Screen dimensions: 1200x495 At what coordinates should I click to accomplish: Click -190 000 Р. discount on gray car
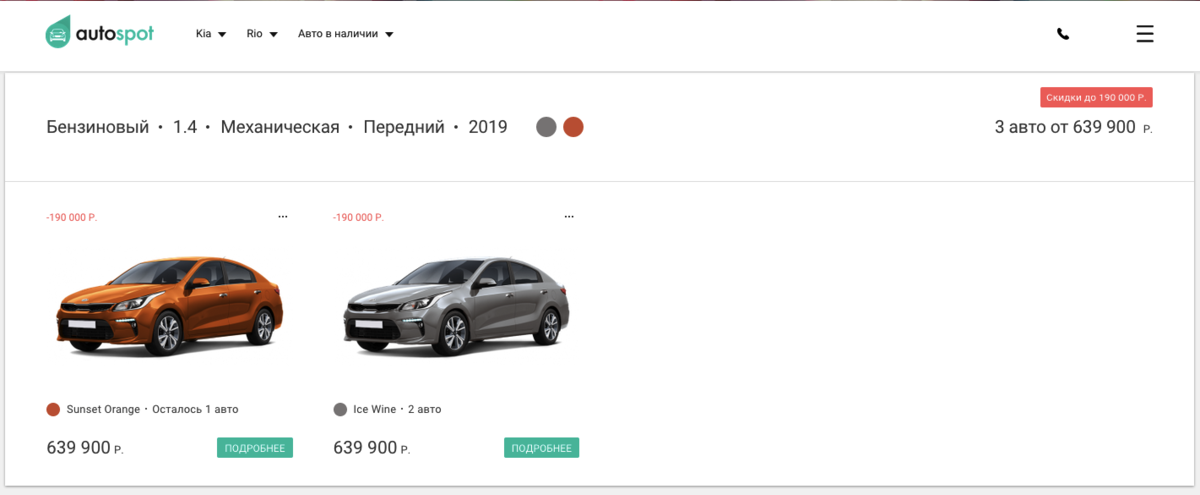click(x=359, y=217)
